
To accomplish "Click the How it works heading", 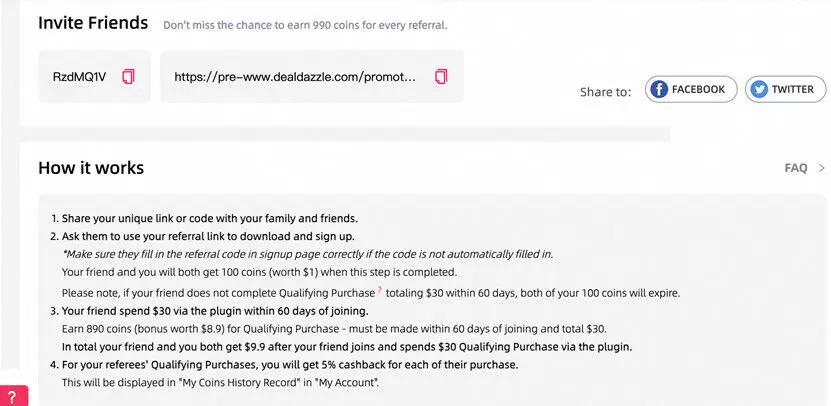I will tap(91, 168).
